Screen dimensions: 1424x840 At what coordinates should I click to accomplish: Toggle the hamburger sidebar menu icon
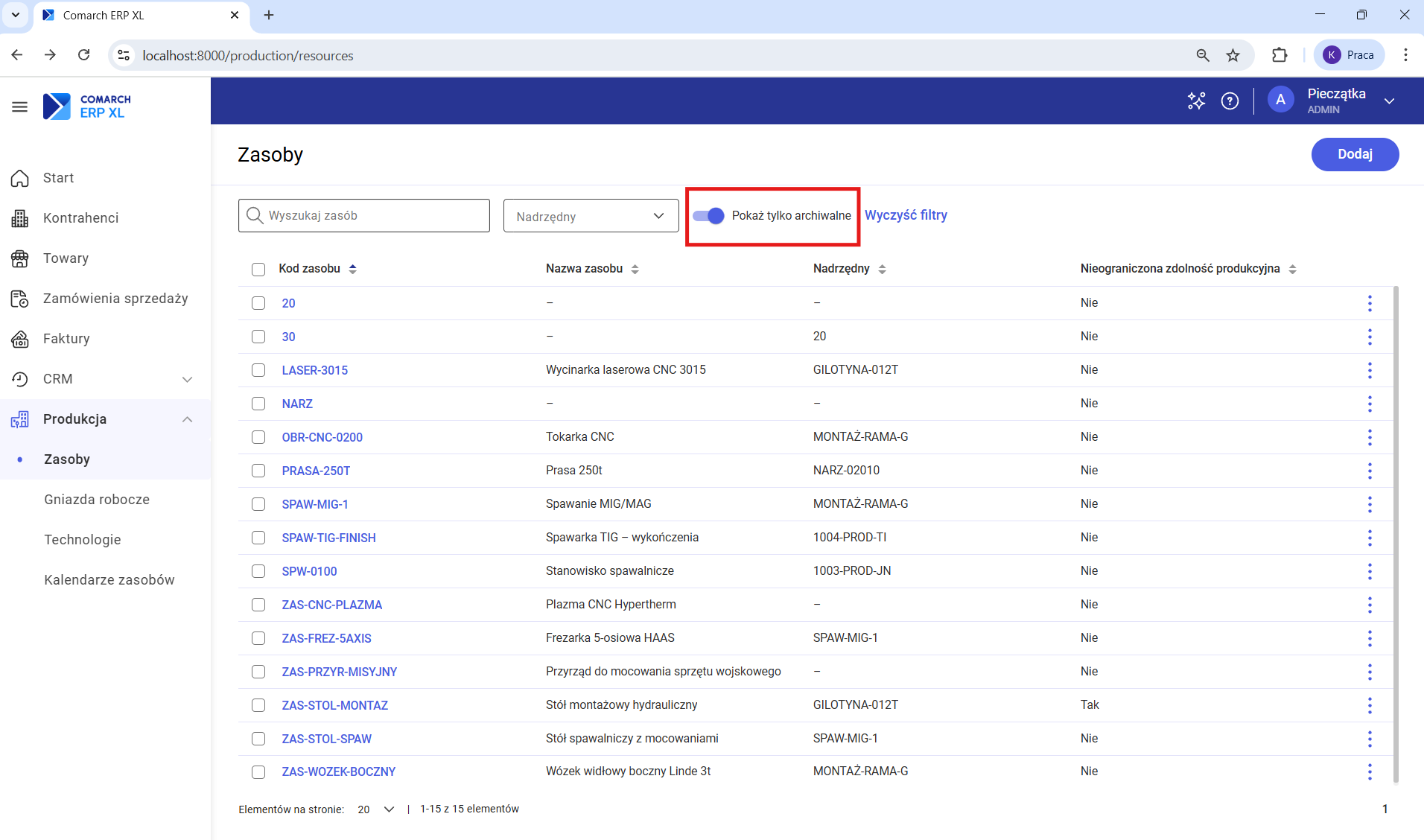point(20,107)
